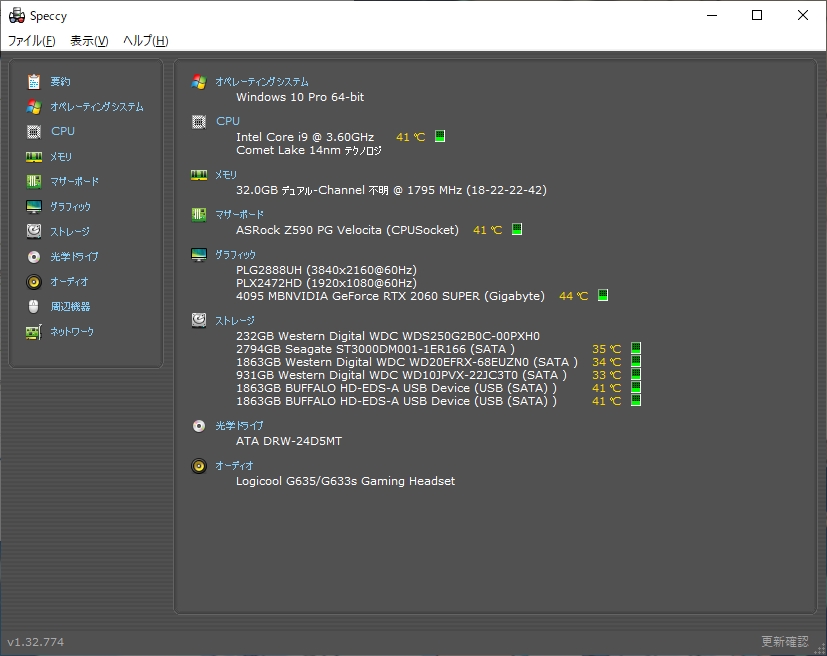Viewport: 827px width, 656px height.
Task: Click the 更新確認 update check link
Action: [784, 641]
